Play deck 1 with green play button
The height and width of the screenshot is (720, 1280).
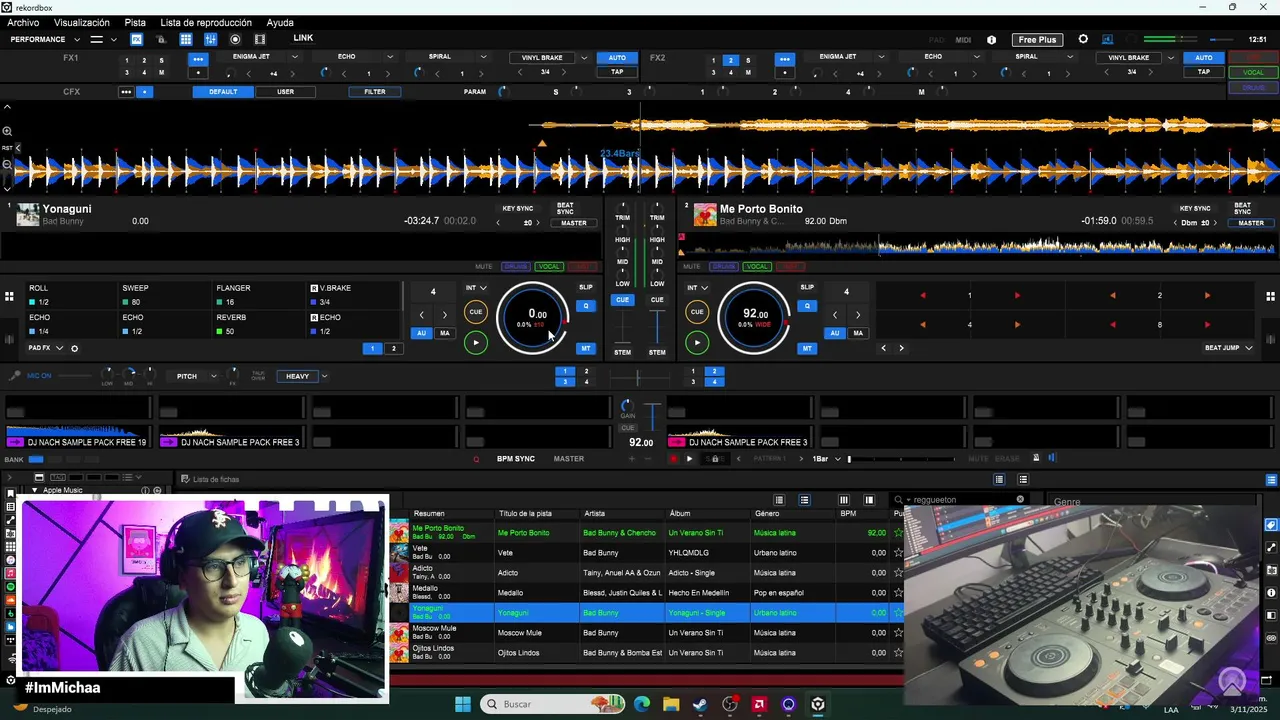pos(476,342)
